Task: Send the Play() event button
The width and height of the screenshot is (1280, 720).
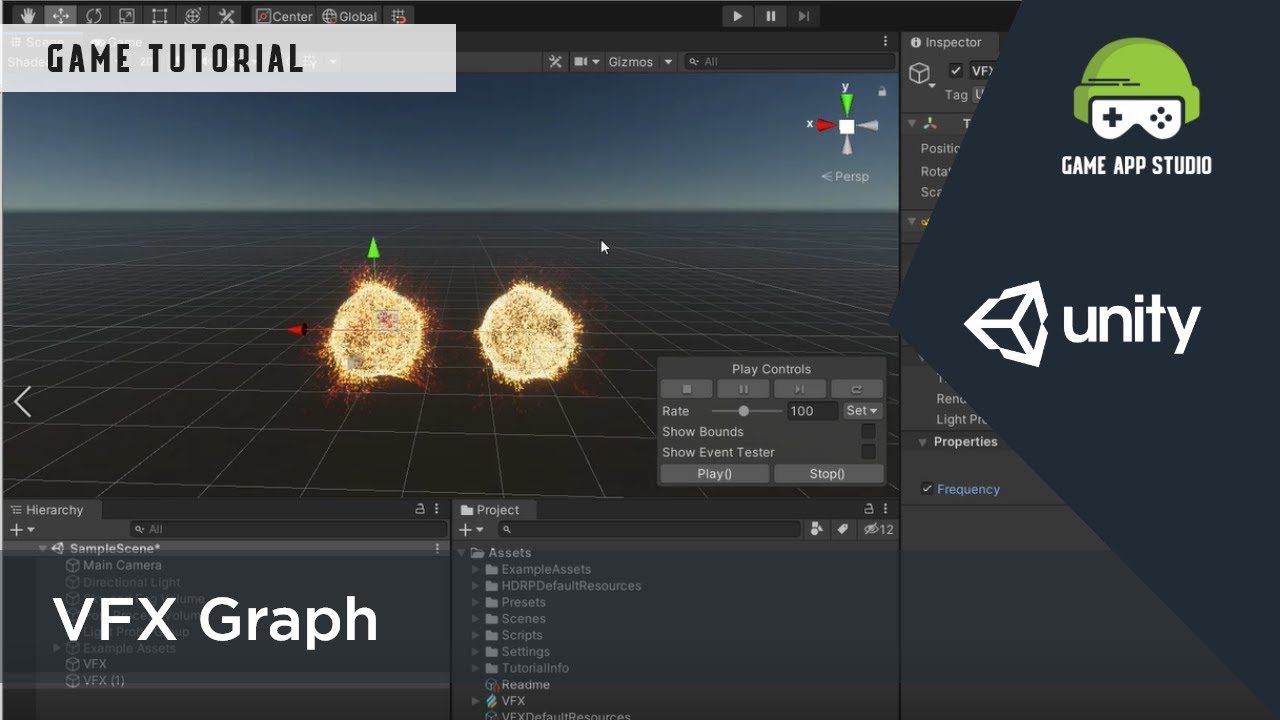Action: [715, 474]
